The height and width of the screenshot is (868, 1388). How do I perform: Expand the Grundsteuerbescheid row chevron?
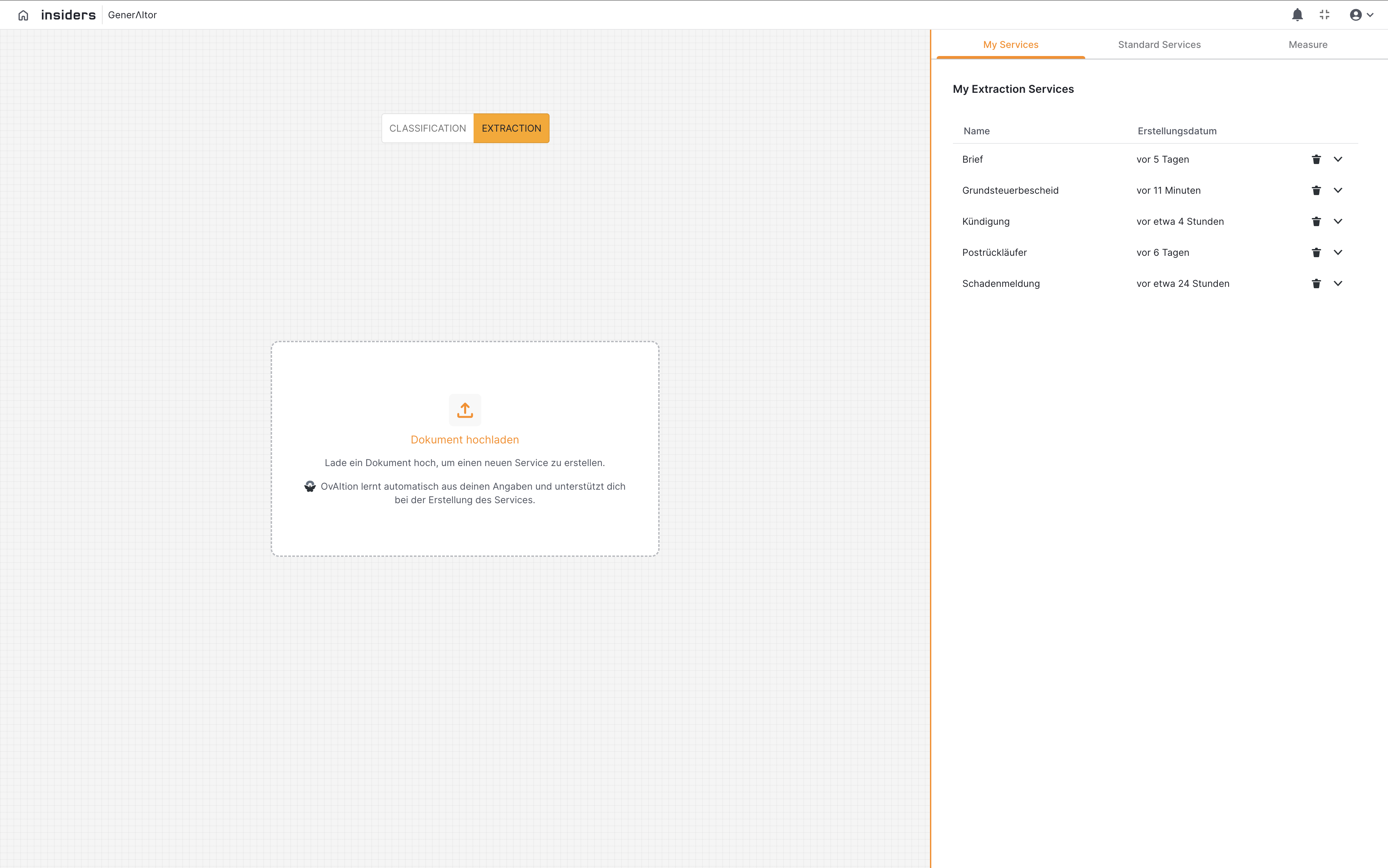pos(1337,191)
